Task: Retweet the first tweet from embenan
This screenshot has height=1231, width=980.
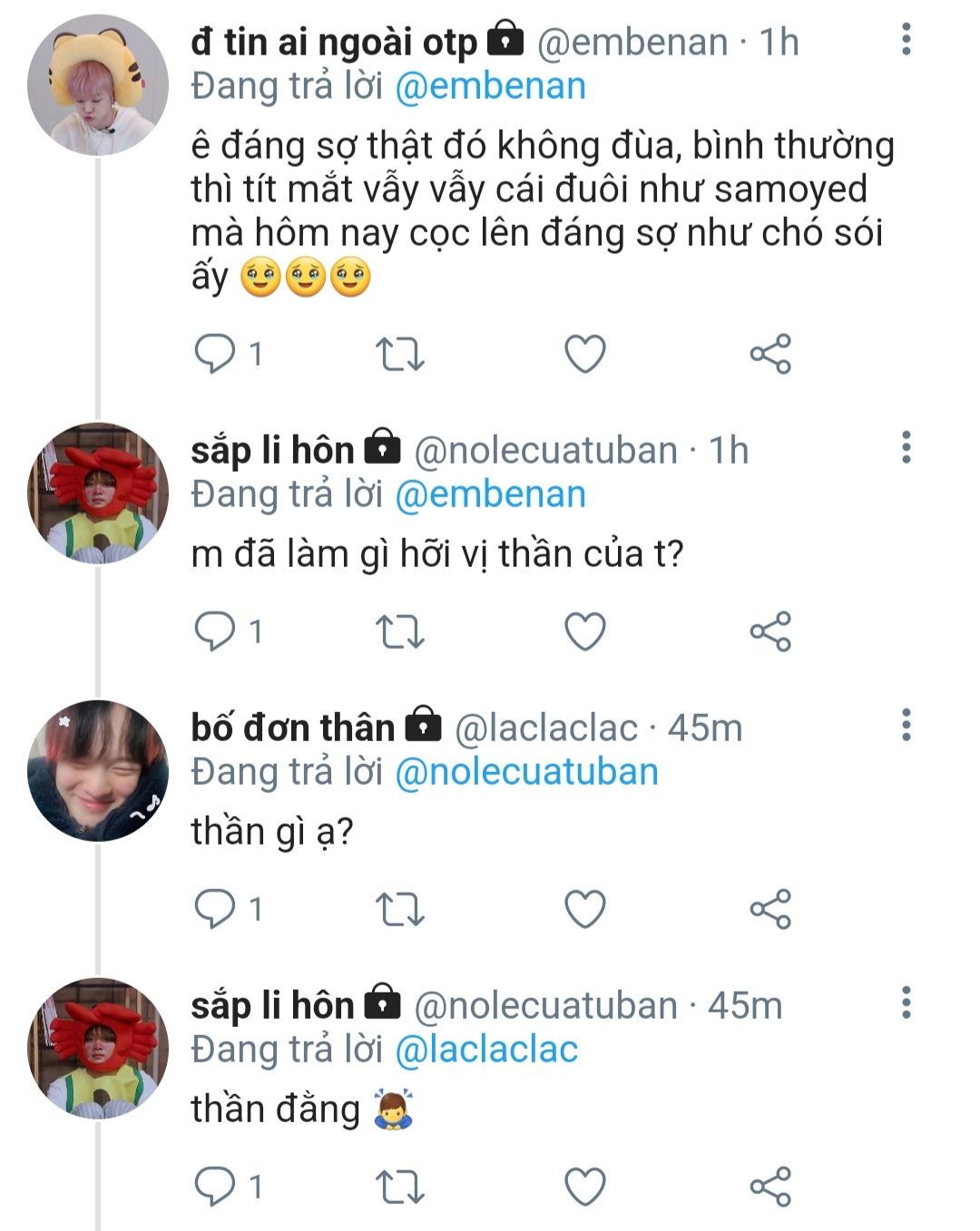Action: coord(399,354)
